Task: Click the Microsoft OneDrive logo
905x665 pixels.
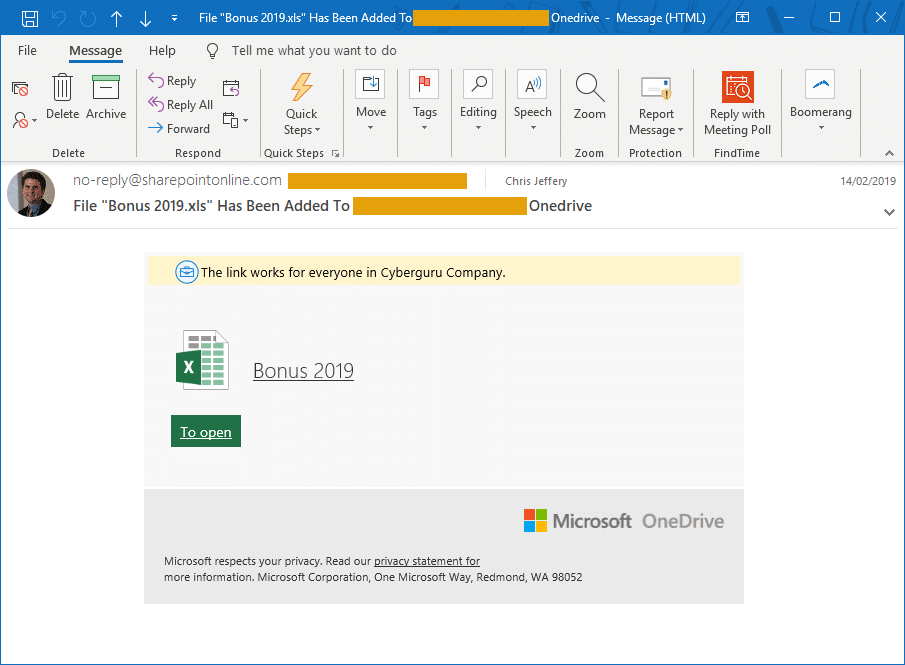Action: coord(623,521)
